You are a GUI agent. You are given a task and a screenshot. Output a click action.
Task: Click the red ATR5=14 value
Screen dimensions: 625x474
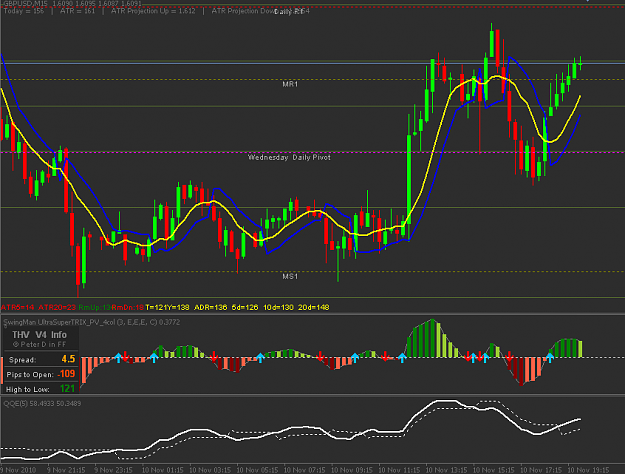[x=17, y=307]
